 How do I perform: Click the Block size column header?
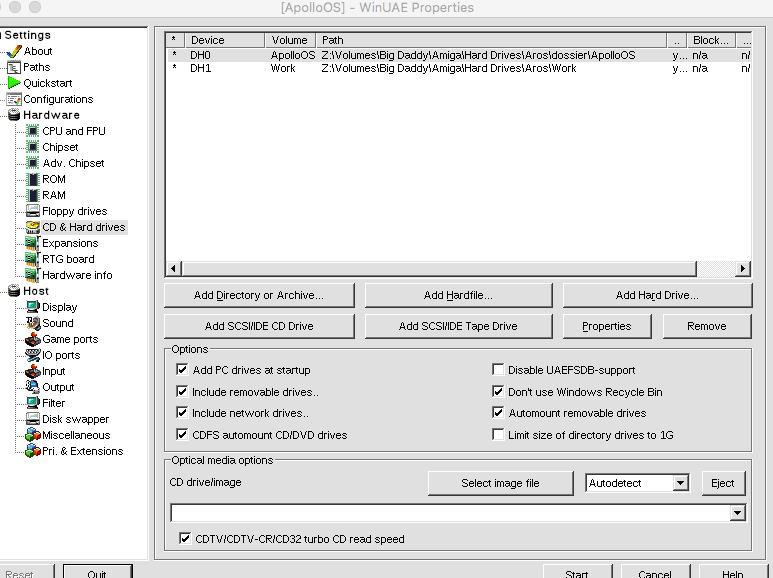[710, 40]
